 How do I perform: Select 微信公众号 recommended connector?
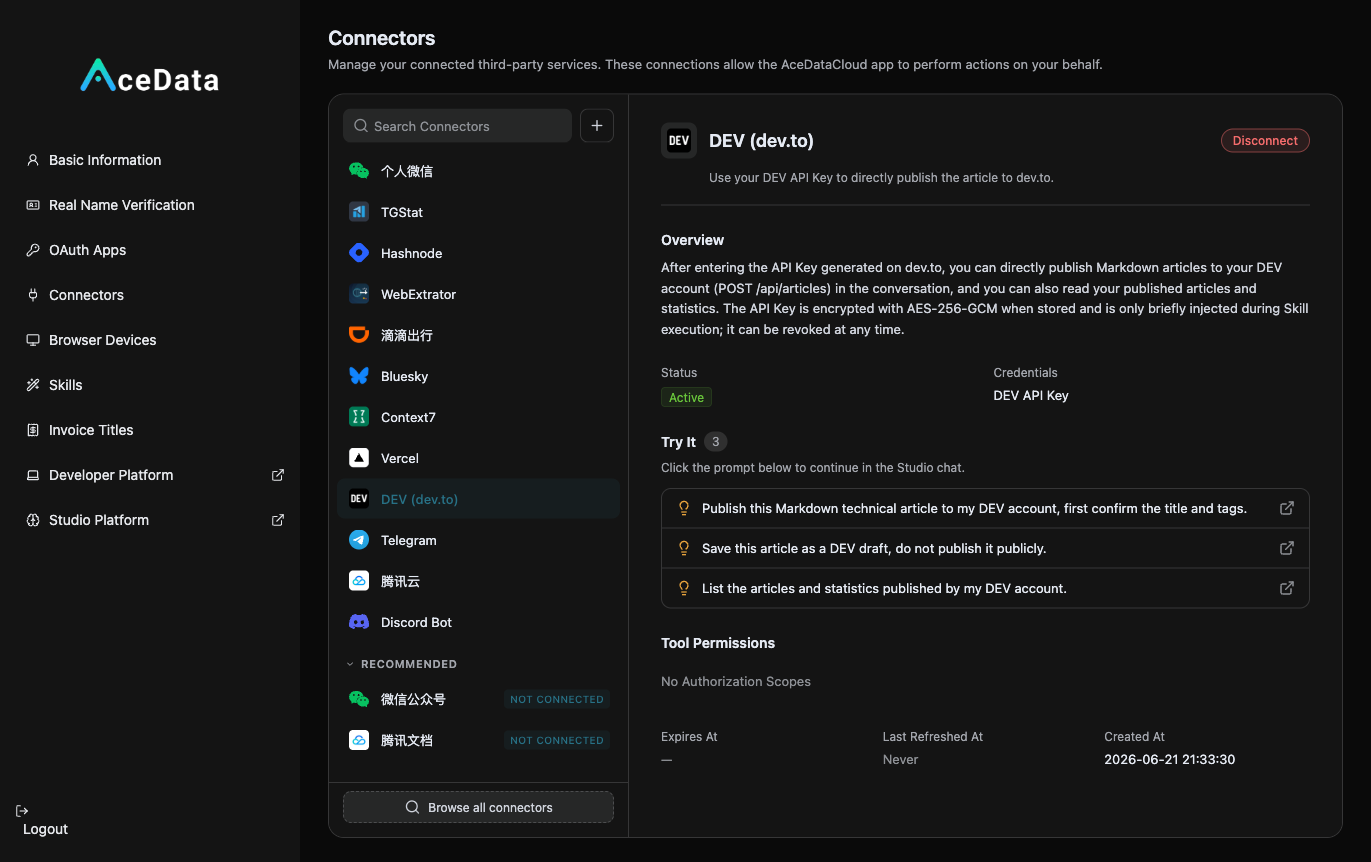[478, 699]
